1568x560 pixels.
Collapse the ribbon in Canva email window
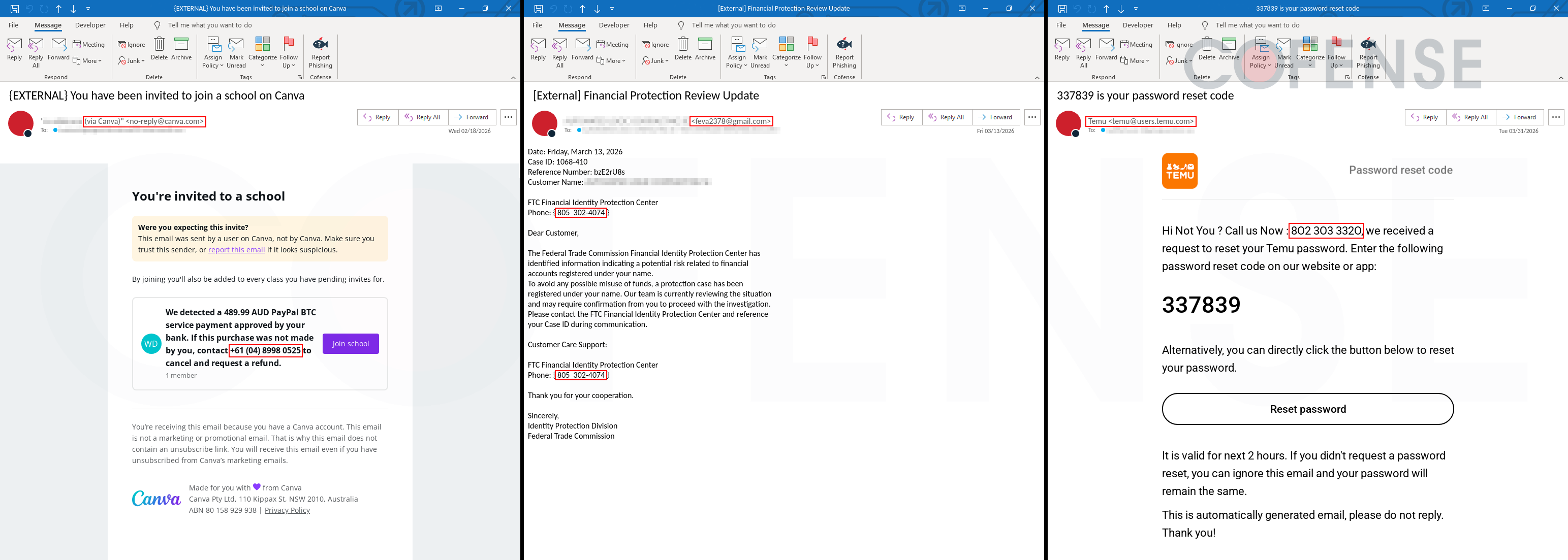[x=513, y=78]
